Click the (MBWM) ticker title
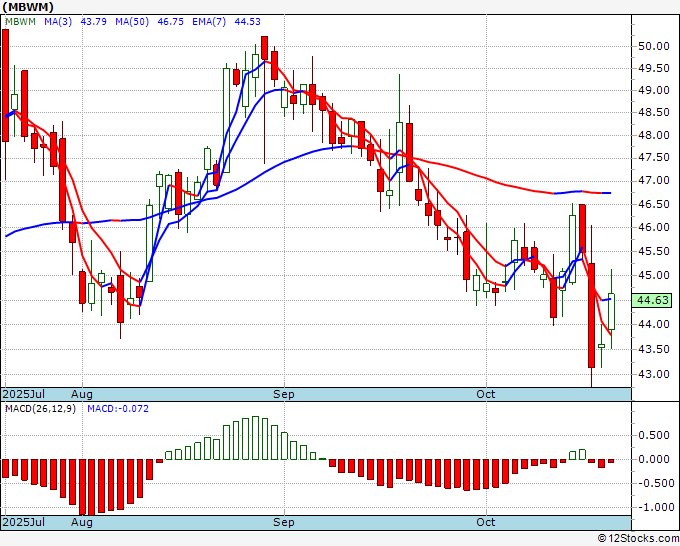Viewport: 680px width, 546px height. 35,7
